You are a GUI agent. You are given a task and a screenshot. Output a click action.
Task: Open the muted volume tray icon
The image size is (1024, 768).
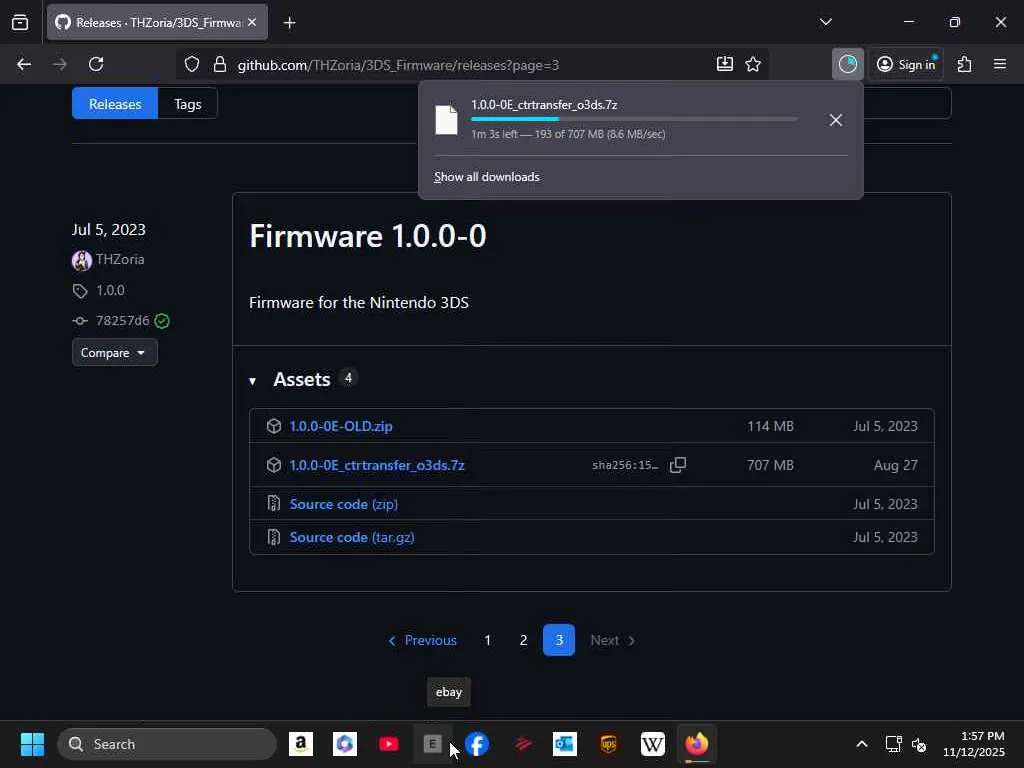tap(919, 744)
